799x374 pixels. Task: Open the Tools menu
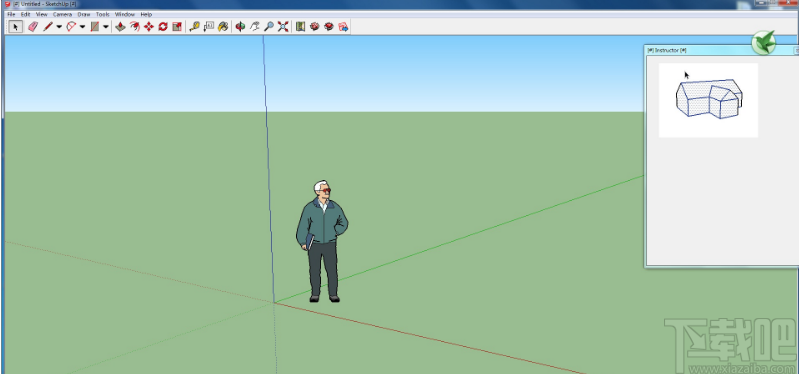pyautogui.click(x=102, y=15)
